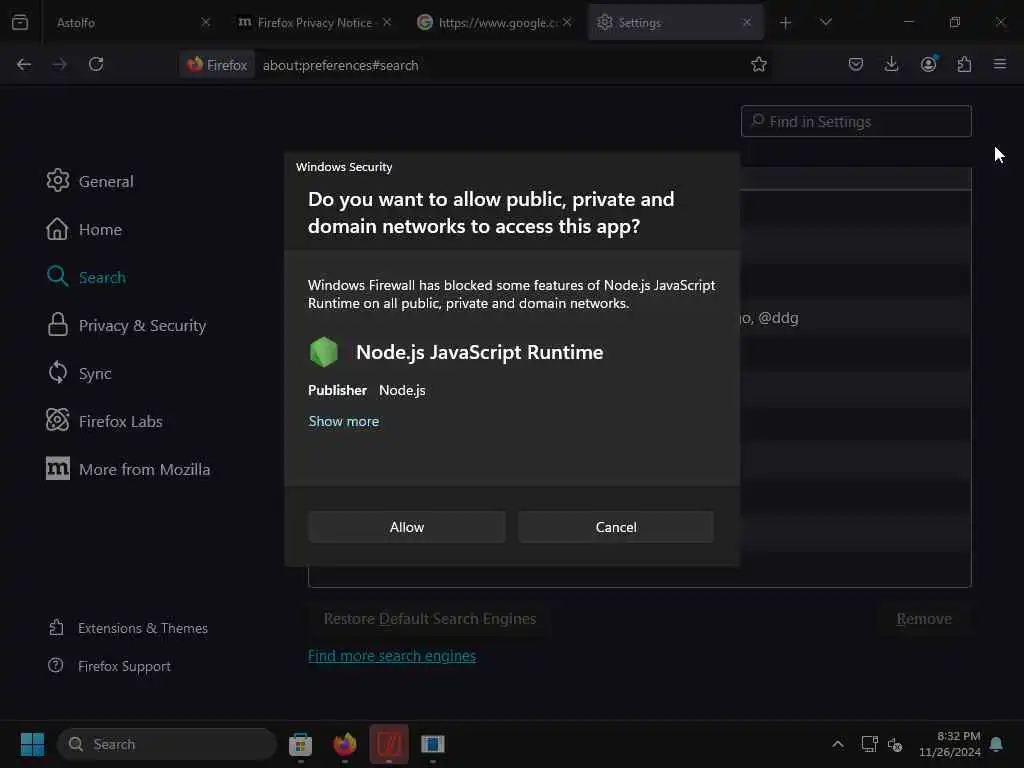Show hidden tray icons chevron

838,744
